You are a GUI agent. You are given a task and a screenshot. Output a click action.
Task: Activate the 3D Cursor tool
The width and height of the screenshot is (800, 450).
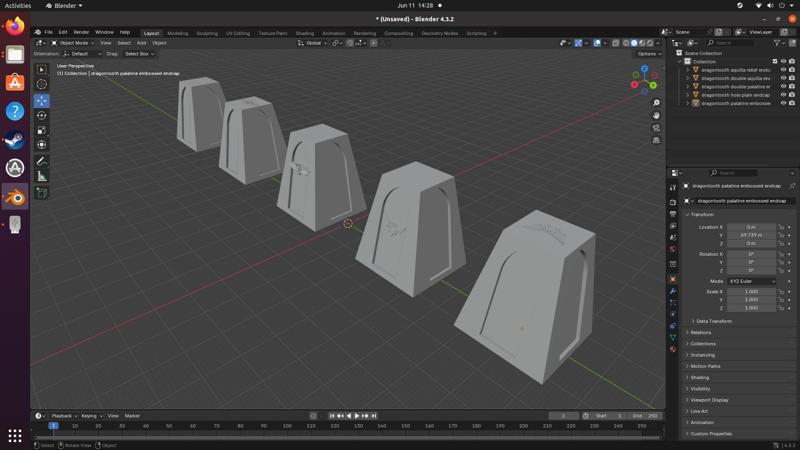(42, 84)
